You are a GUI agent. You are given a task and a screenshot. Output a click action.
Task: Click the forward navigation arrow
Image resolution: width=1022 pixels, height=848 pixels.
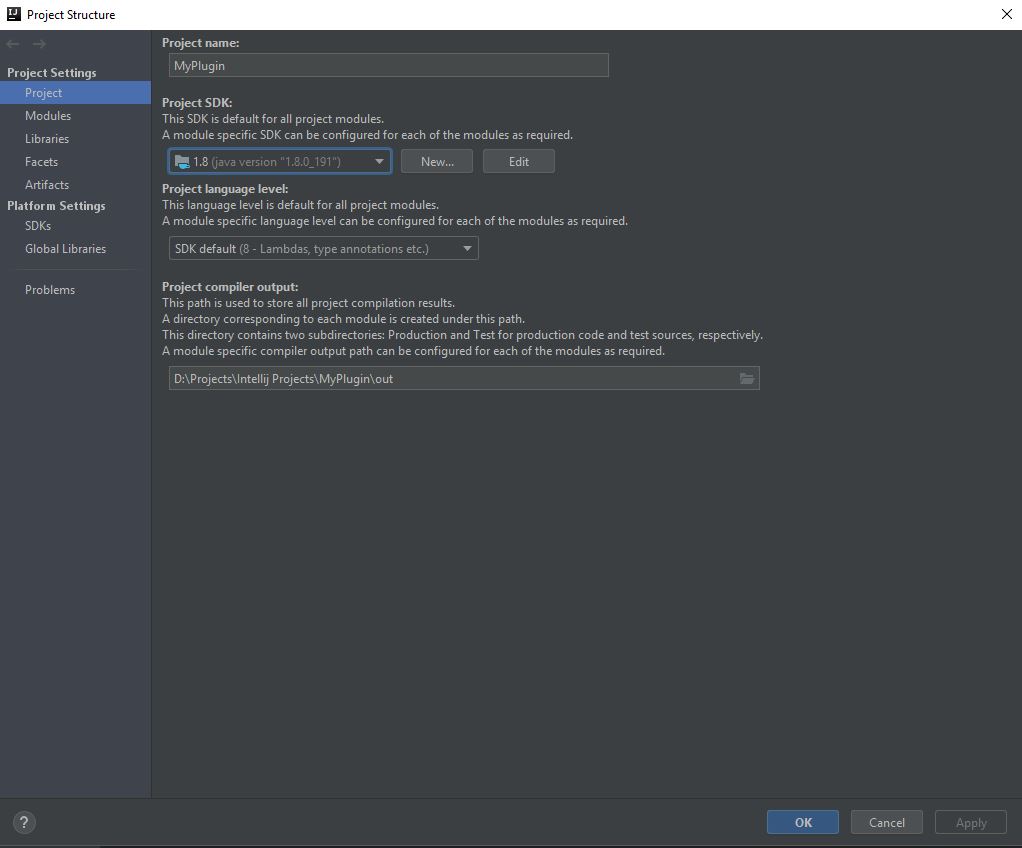(39, 44)
